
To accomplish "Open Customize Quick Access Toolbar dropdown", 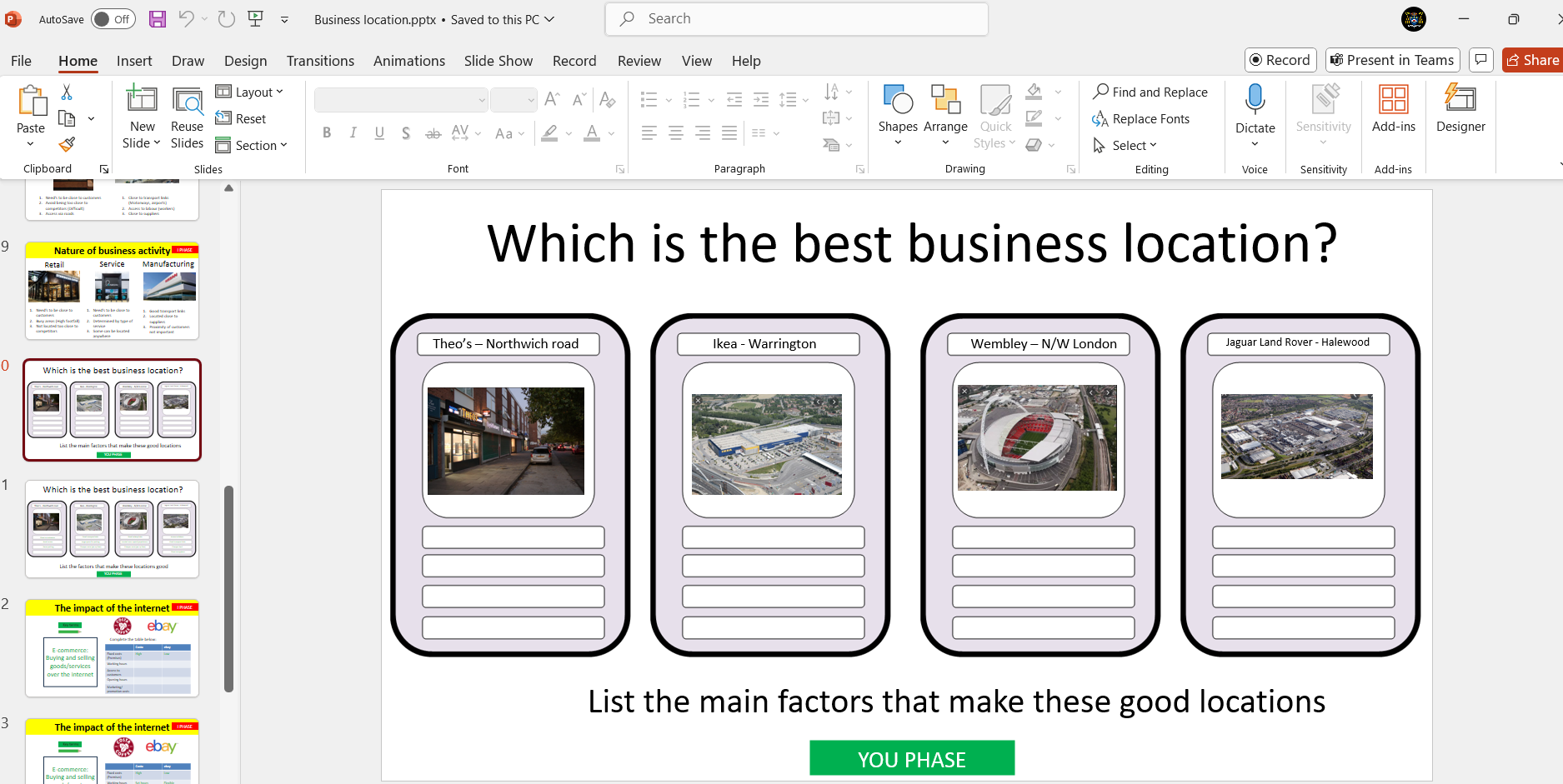I will 284,19.
